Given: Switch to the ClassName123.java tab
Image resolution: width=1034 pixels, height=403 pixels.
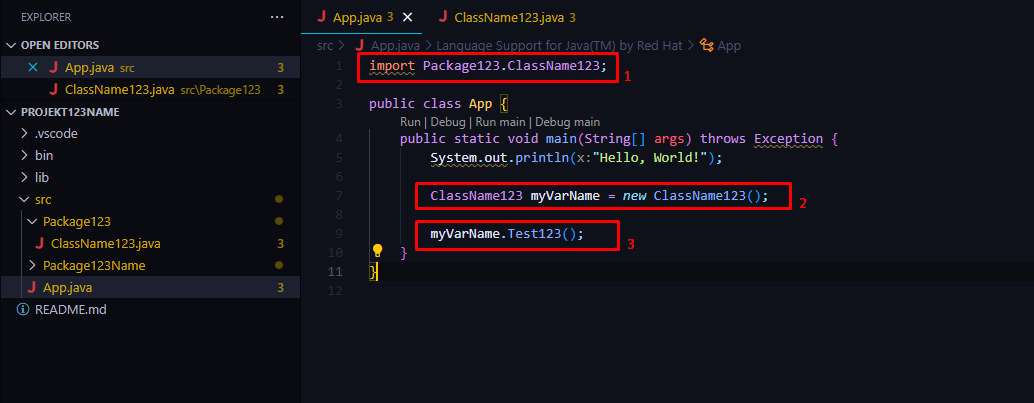Looking at the screenshot, I should 509,17.
